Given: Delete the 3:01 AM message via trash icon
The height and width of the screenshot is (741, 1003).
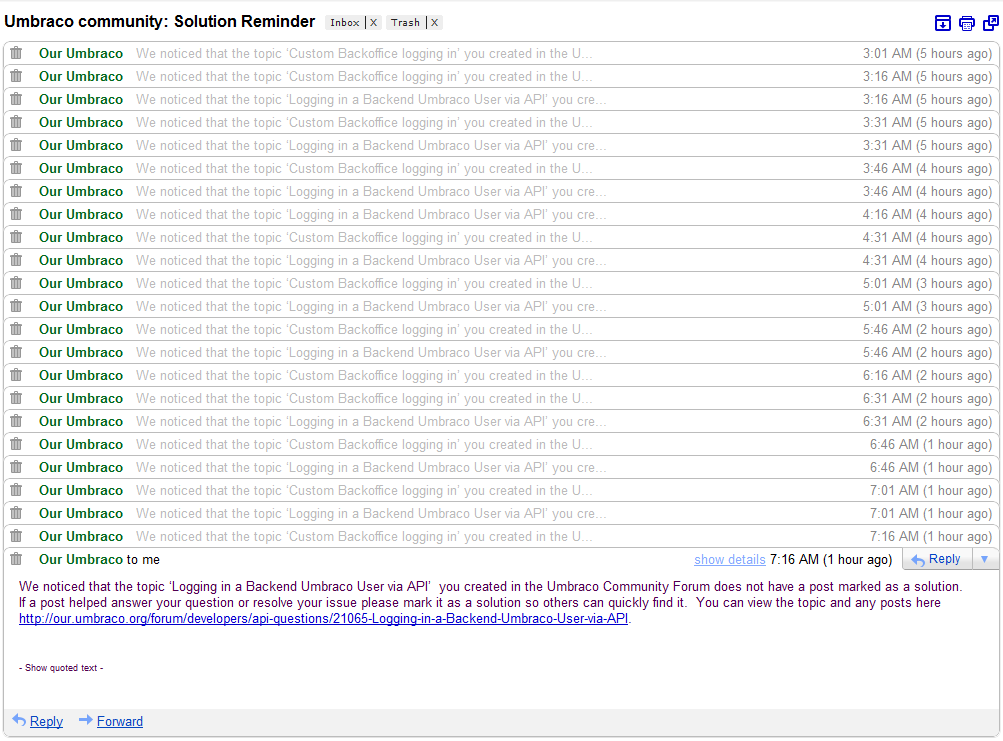Looking at the screenshot, I should 16,53.
